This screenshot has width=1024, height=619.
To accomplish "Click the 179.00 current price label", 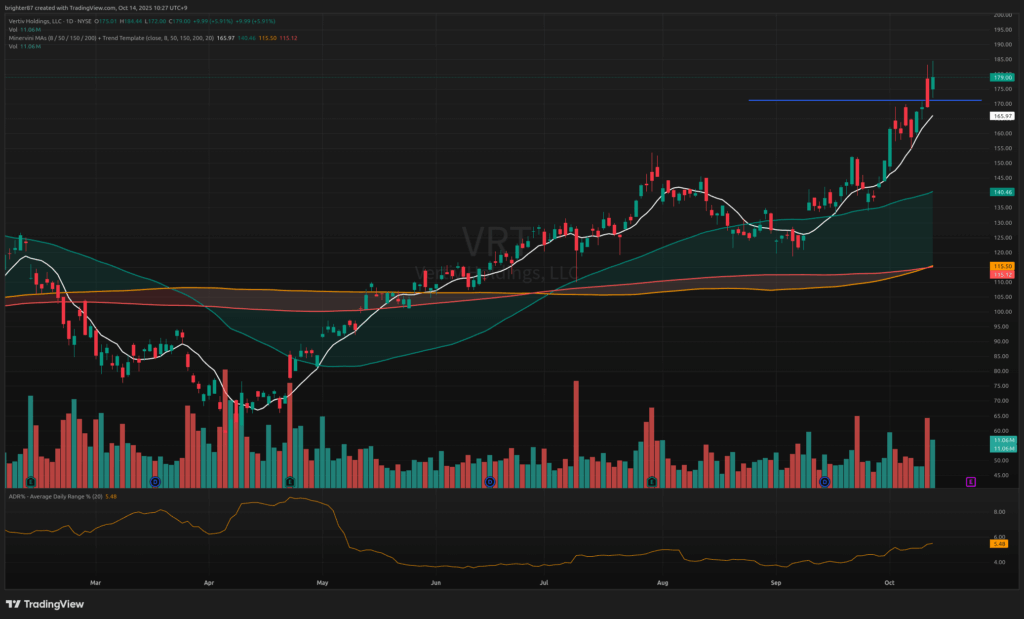I will (x=1002, y=77).
